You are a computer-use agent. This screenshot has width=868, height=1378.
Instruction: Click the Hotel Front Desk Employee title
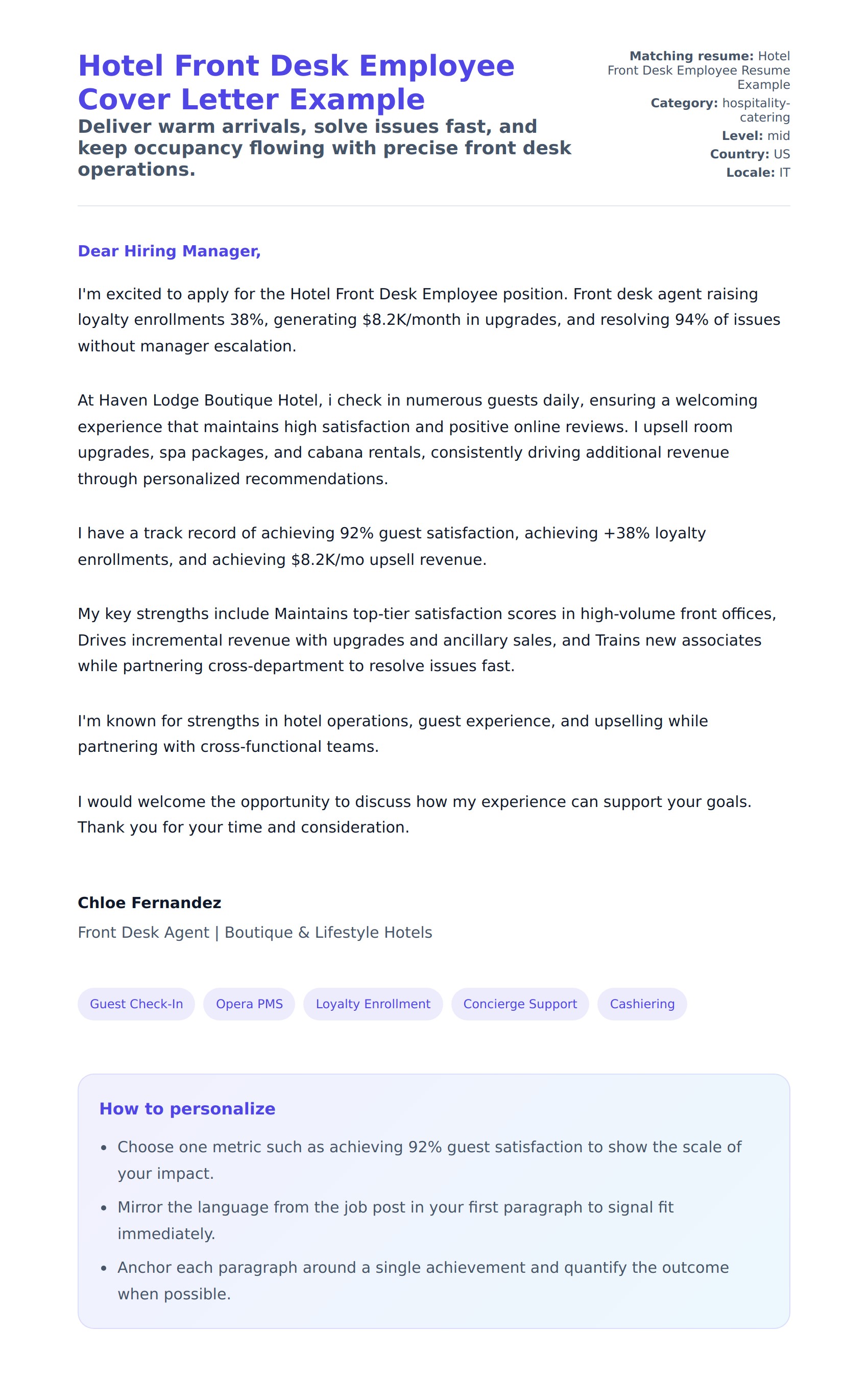(296, 82)
